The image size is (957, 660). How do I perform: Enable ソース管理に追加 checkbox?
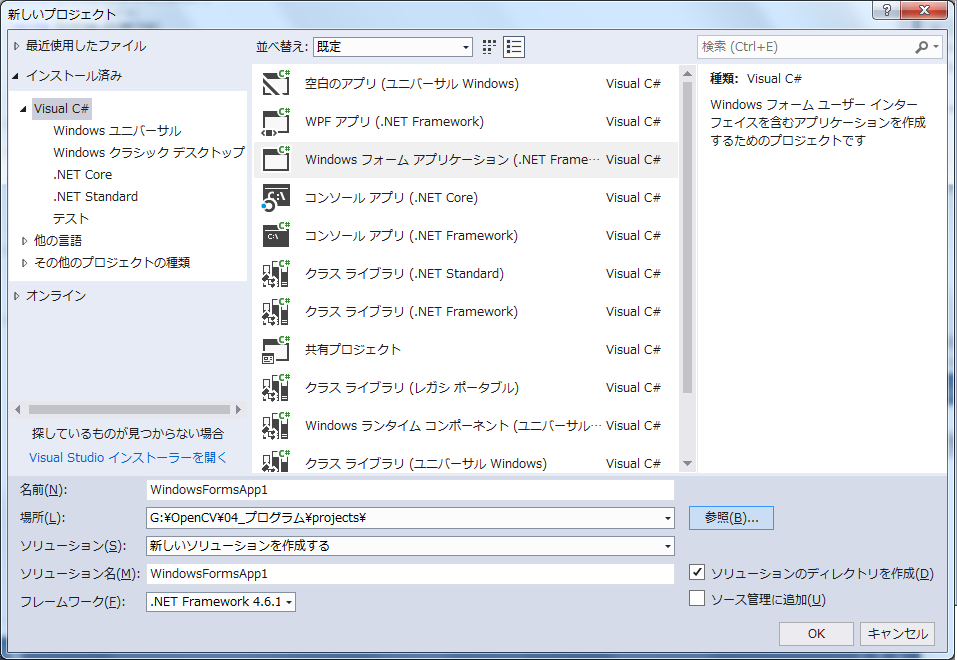point(696,598)
